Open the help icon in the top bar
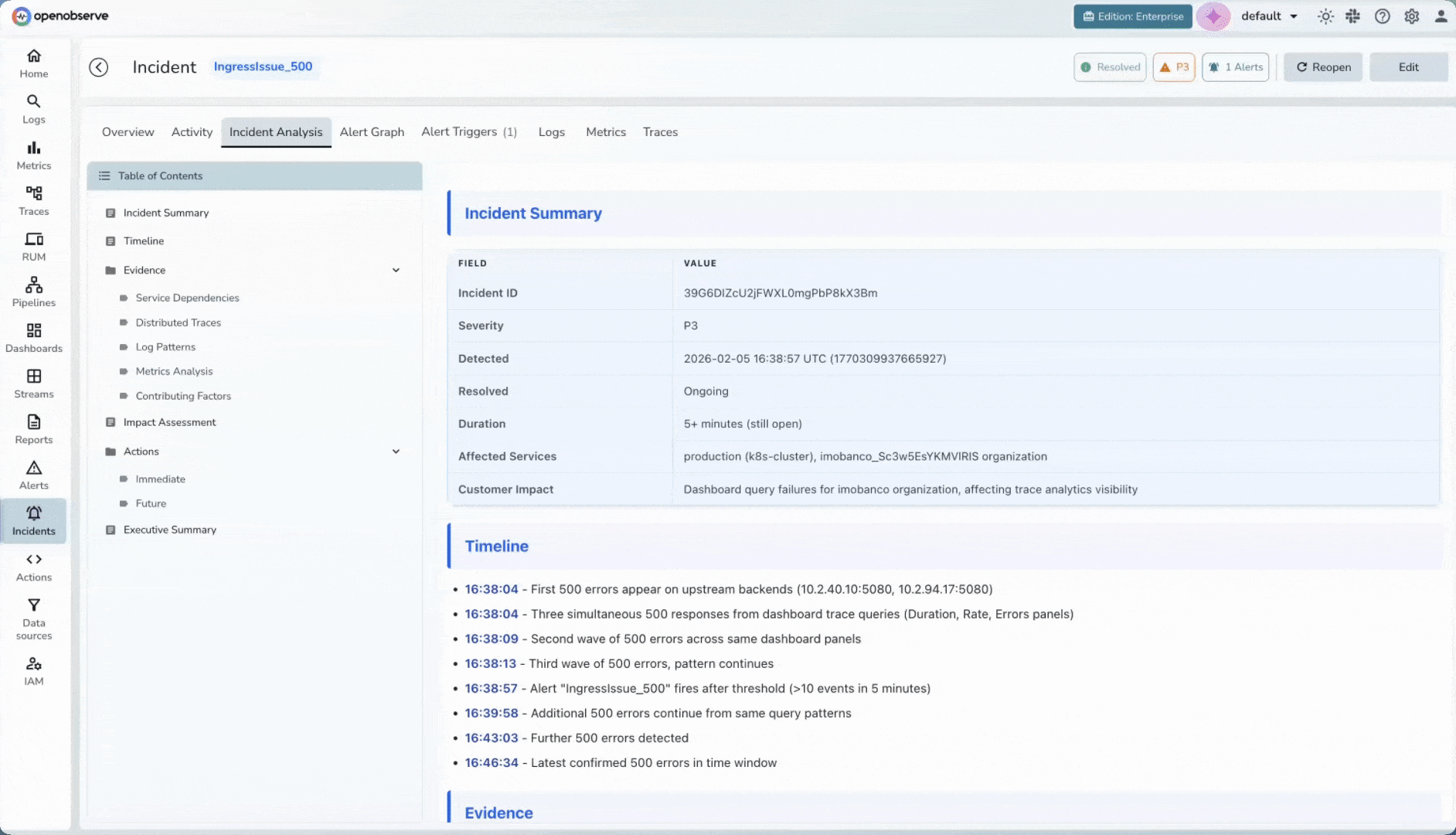This screenshot has width=1456, height=835. point(1383,15)
